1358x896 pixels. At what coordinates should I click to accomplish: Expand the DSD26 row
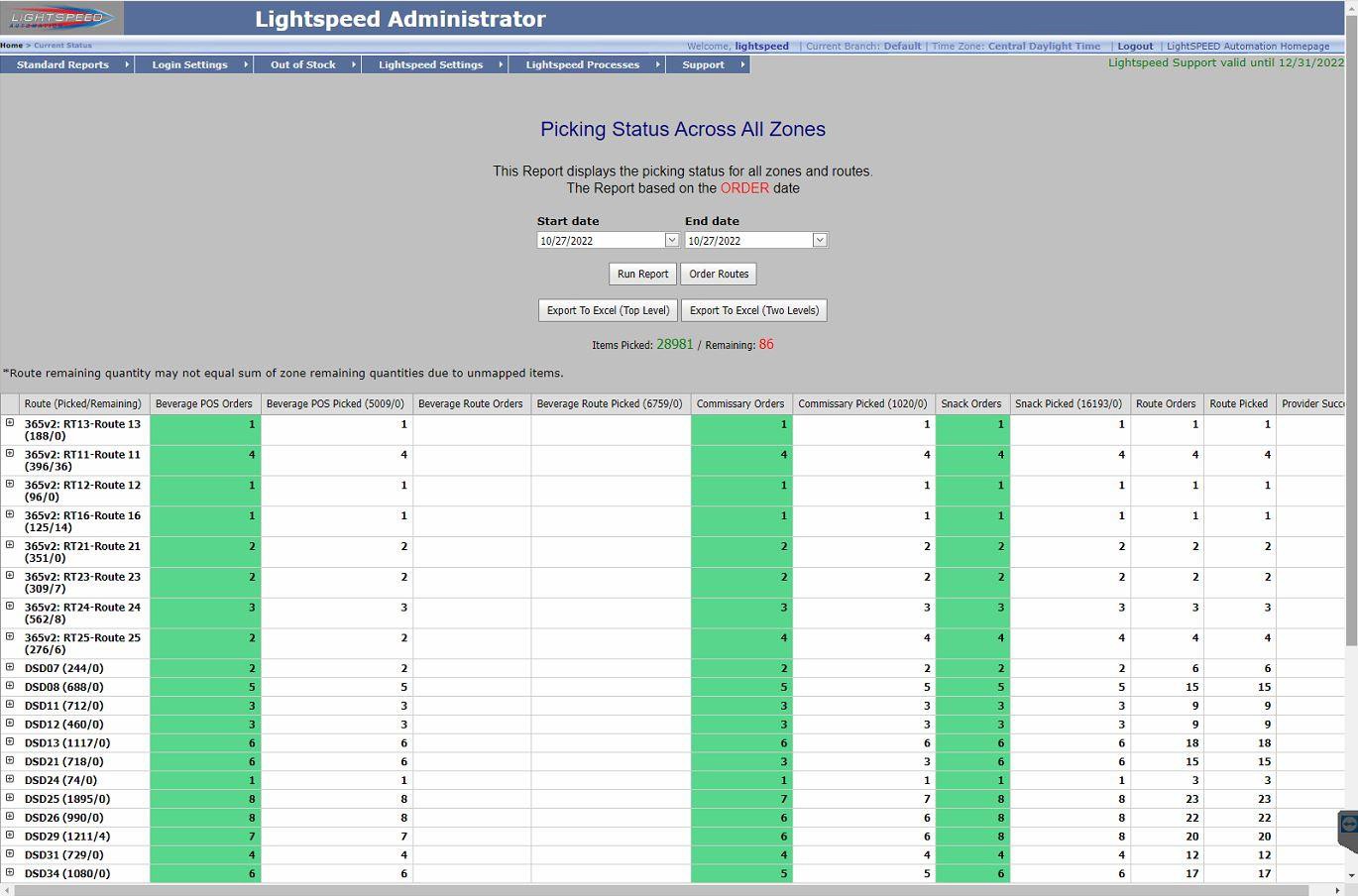[x=10, y=817]
